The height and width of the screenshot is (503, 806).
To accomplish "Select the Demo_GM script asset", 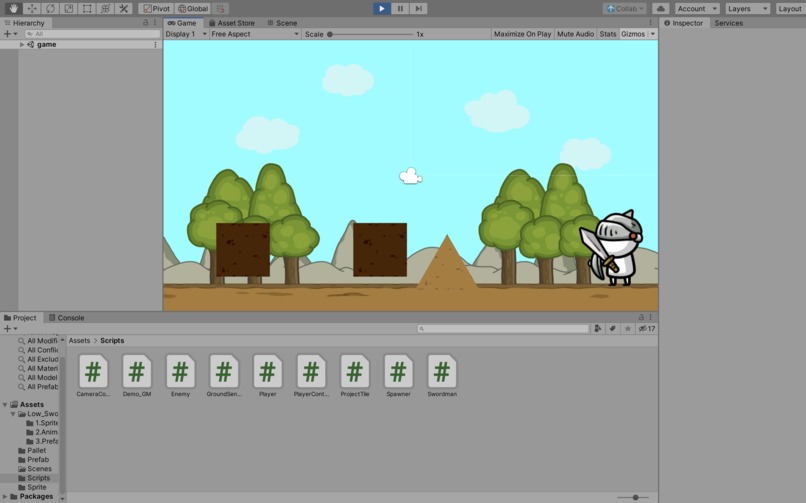I will click(137, 376).
